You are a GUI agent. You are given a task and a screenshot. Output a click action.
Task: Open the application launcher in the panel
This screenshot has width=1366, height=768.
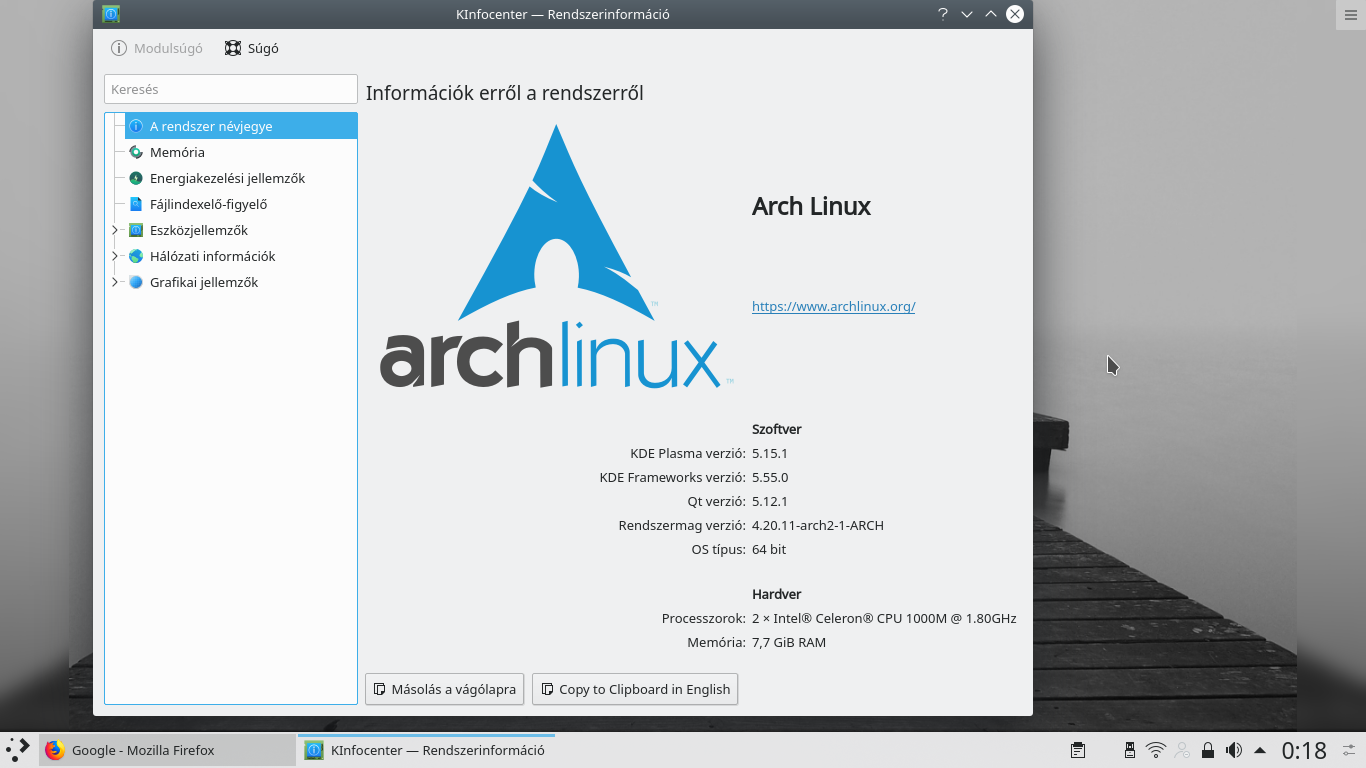point(17,749)
